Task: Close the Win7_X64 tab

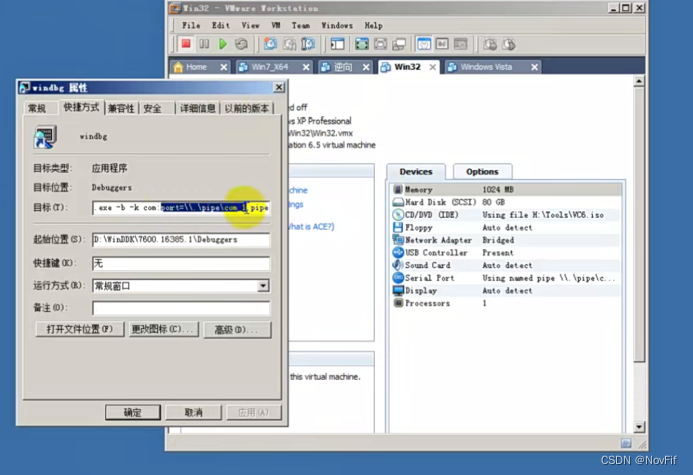Action: coord(306,67)
